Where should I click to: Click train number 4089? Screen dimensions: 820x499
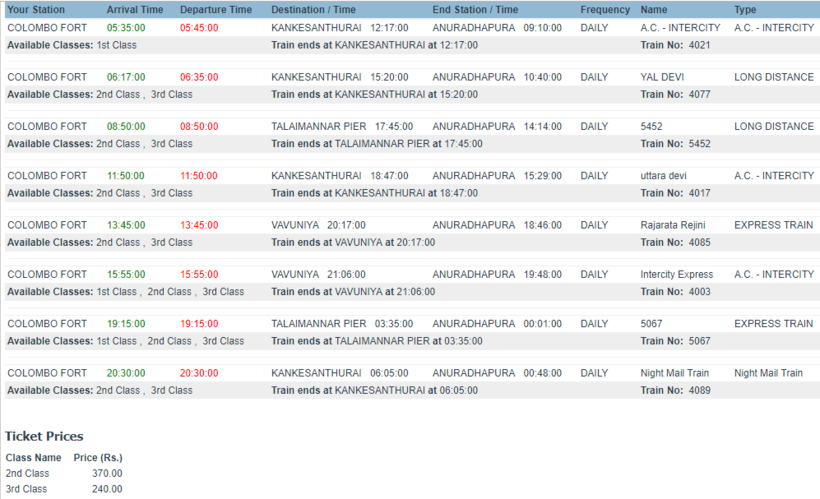[x=700, y=390]
